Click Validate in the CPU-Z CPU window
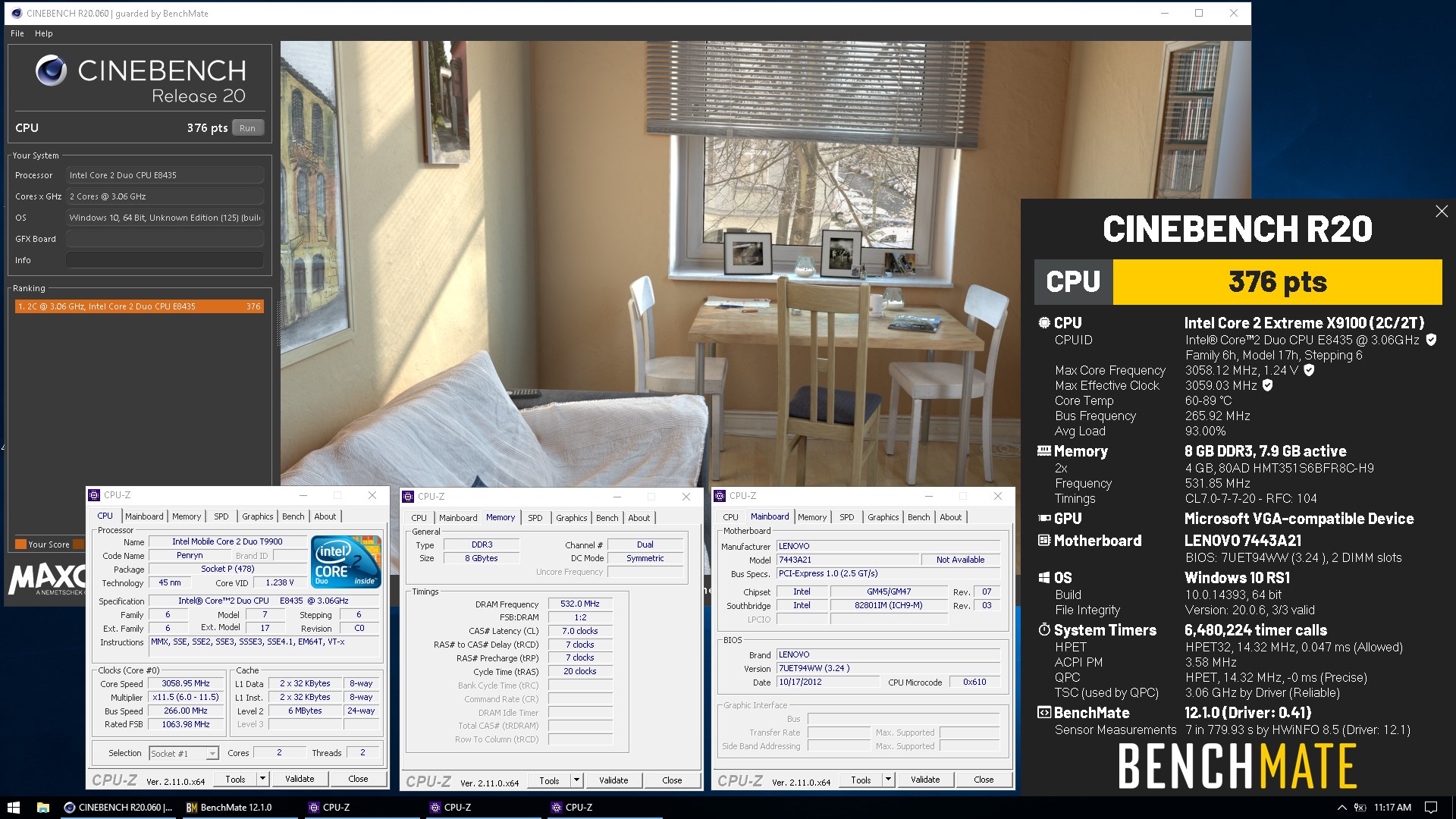The image size is (1456, 819). click(x=300, y=779)
